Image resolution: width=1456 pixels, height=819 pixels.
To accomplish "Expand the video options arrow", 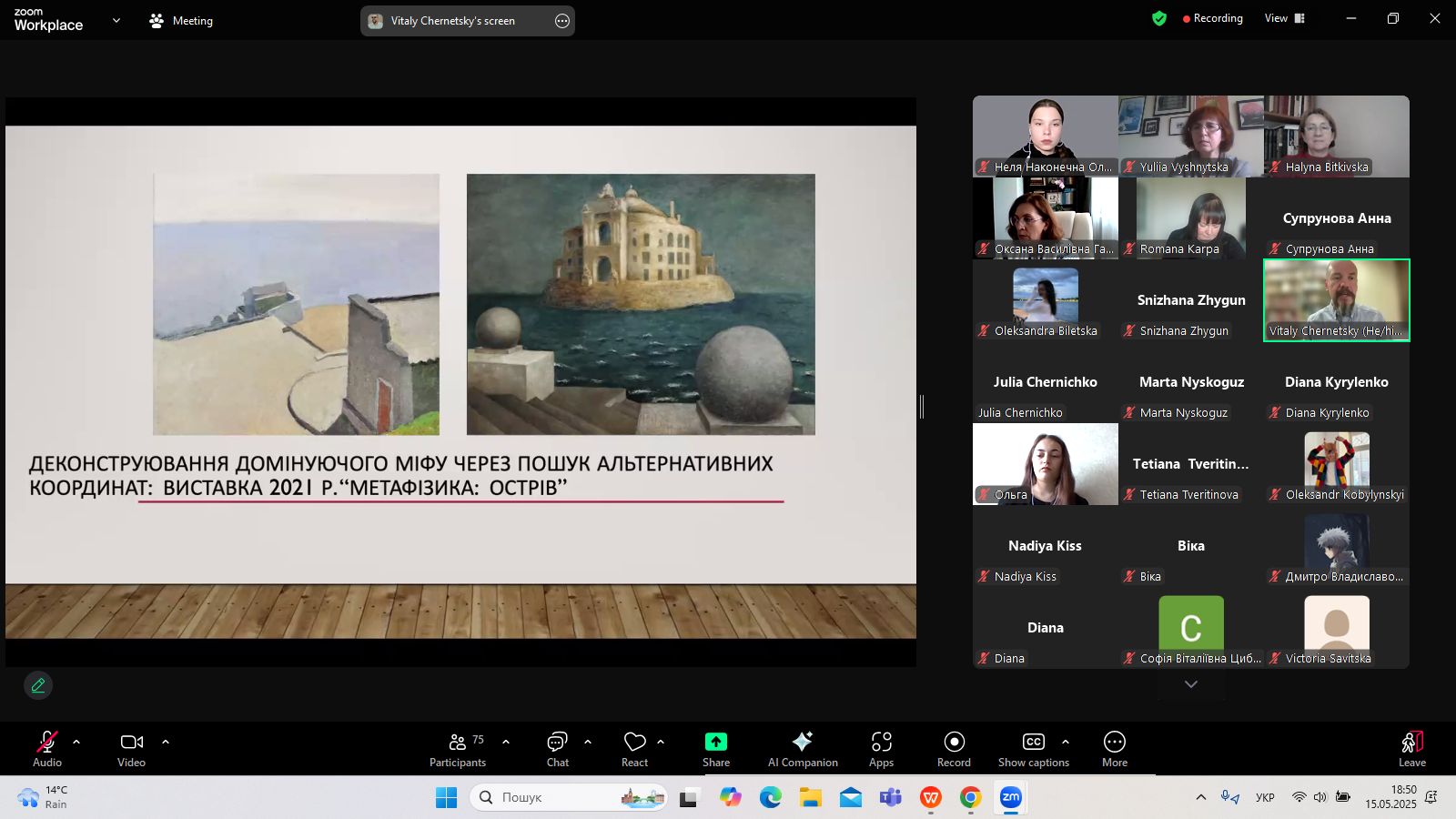I will tap(166, 742).
